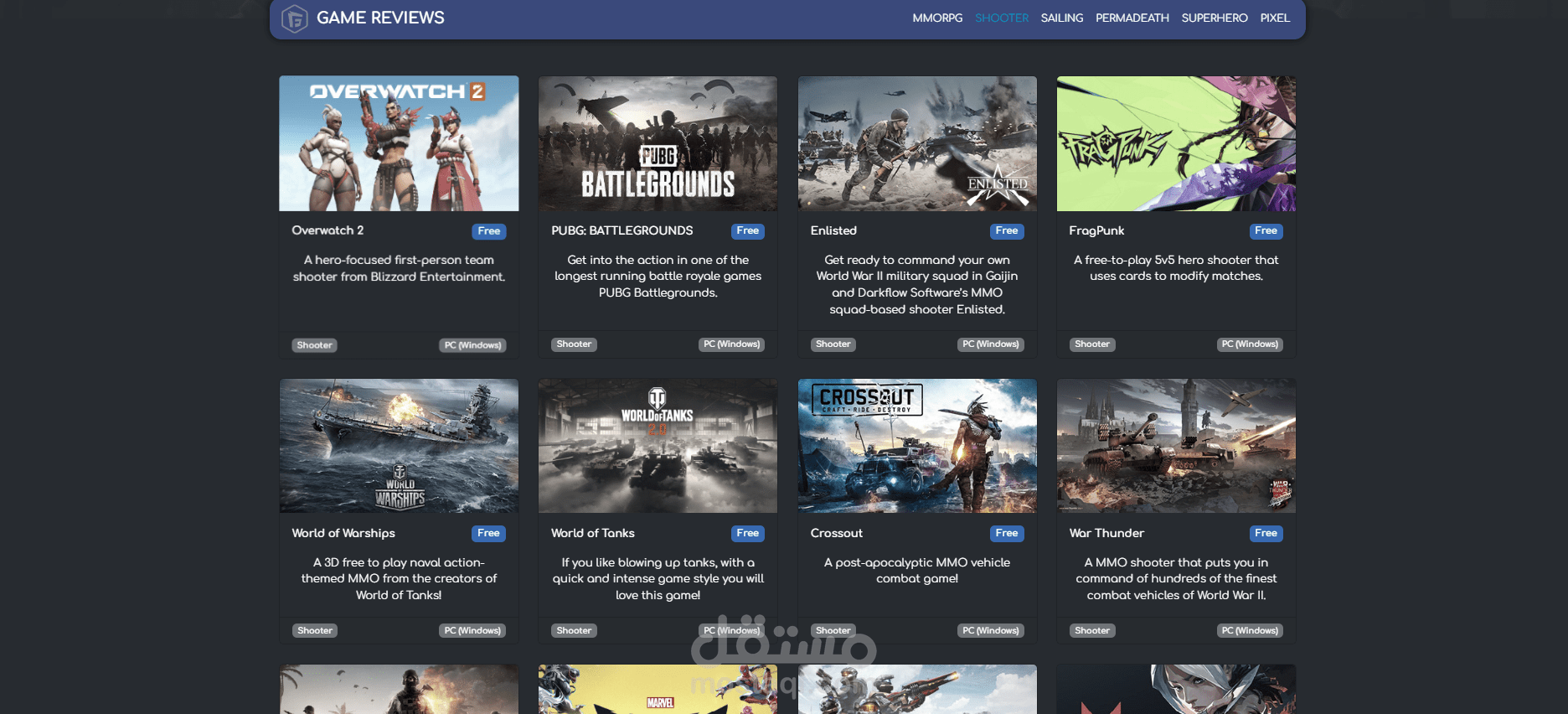
Task: Click the Shooter tag on World of Warships card
Action: pos(315,631)
